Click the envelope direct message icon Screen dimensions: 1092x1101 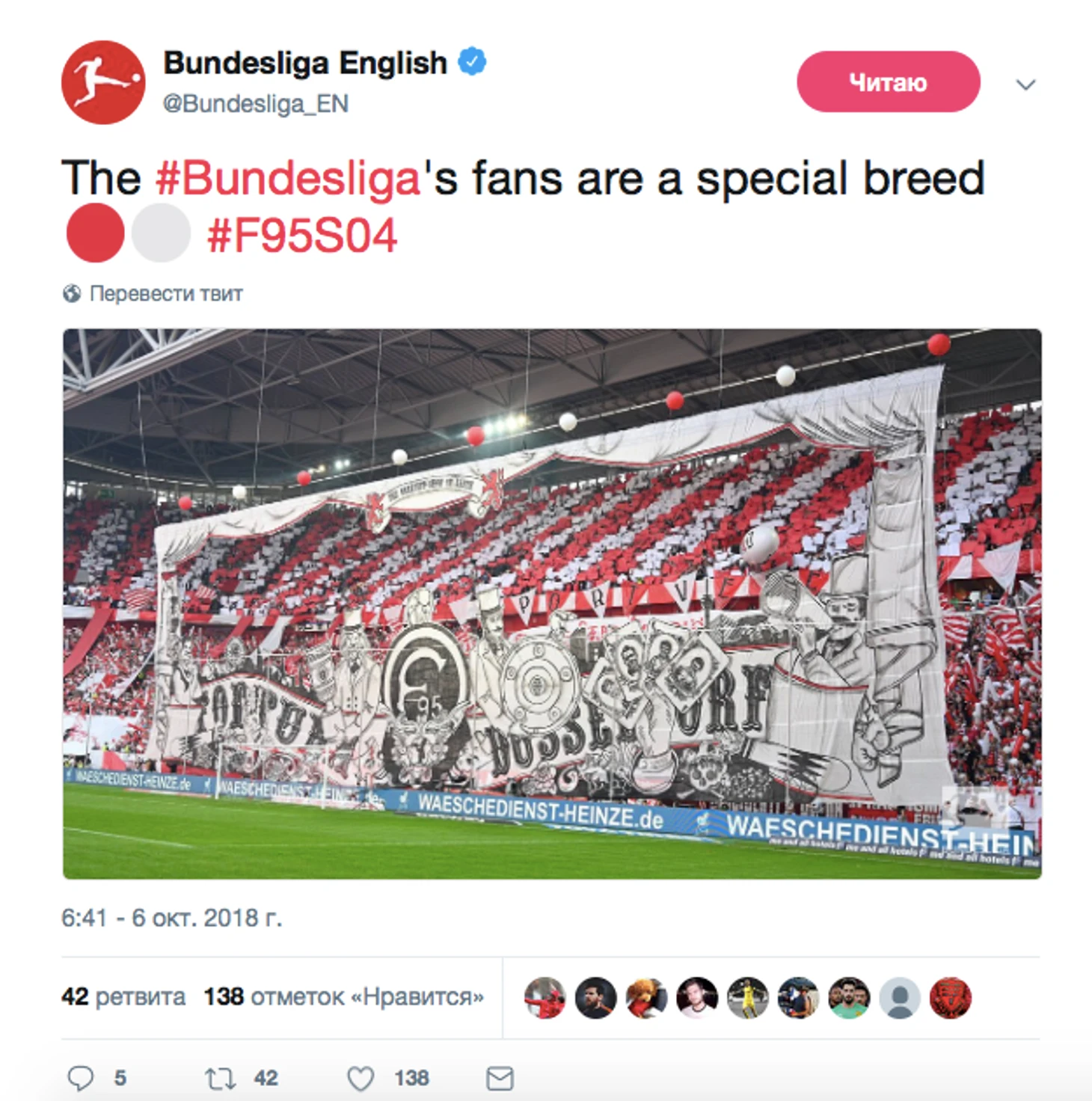coord(500,1078)
